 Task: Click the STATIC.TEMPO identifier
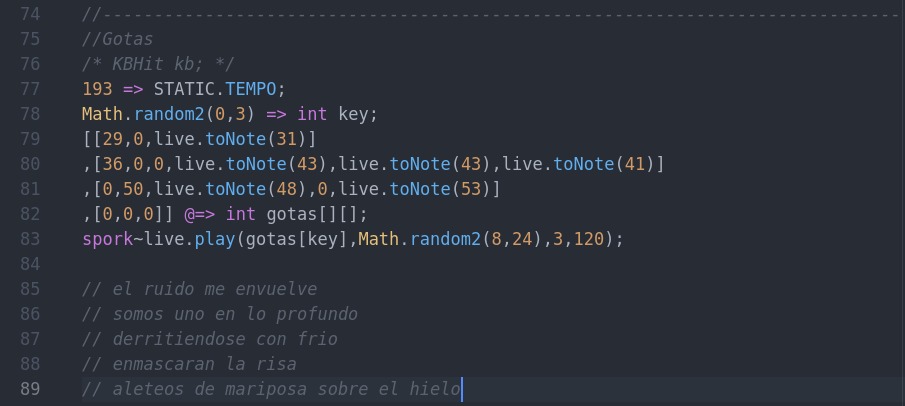[215, 89]
